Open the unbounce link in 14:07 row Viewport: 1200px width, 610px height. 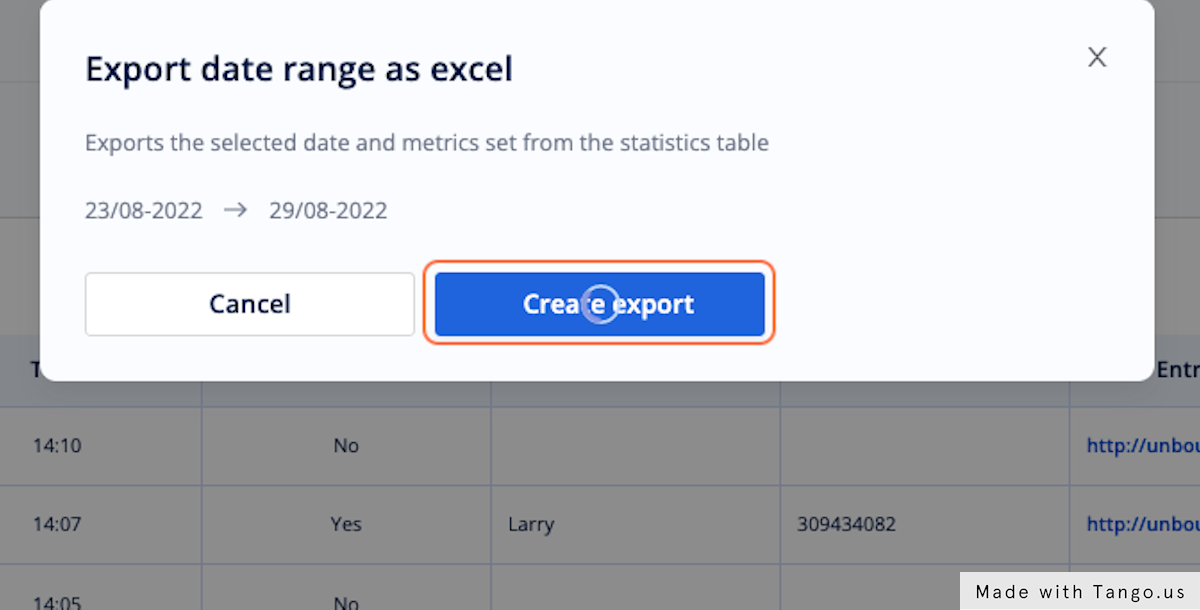(1142, 524)
